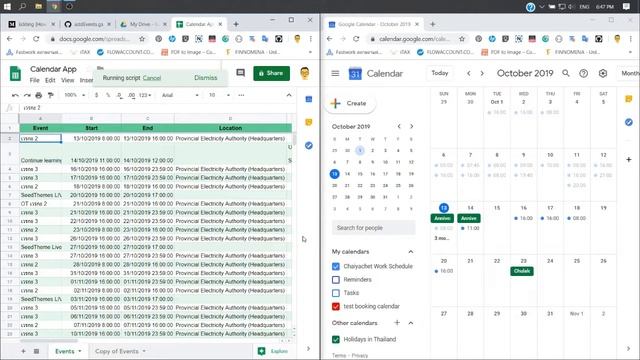Open the Month view dropdown in Calendar
The height and width of the screenshot is (360, 640).
coord(630,73)
